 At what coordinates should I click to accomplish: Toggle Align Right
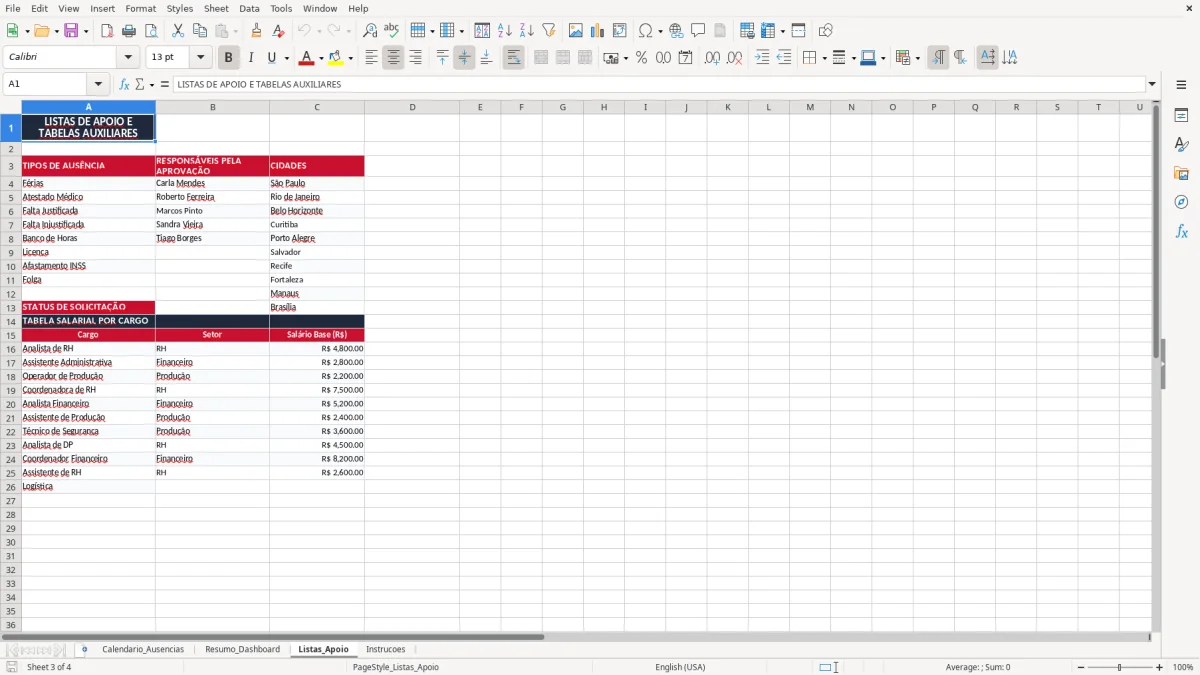click(x=415, y=58)
